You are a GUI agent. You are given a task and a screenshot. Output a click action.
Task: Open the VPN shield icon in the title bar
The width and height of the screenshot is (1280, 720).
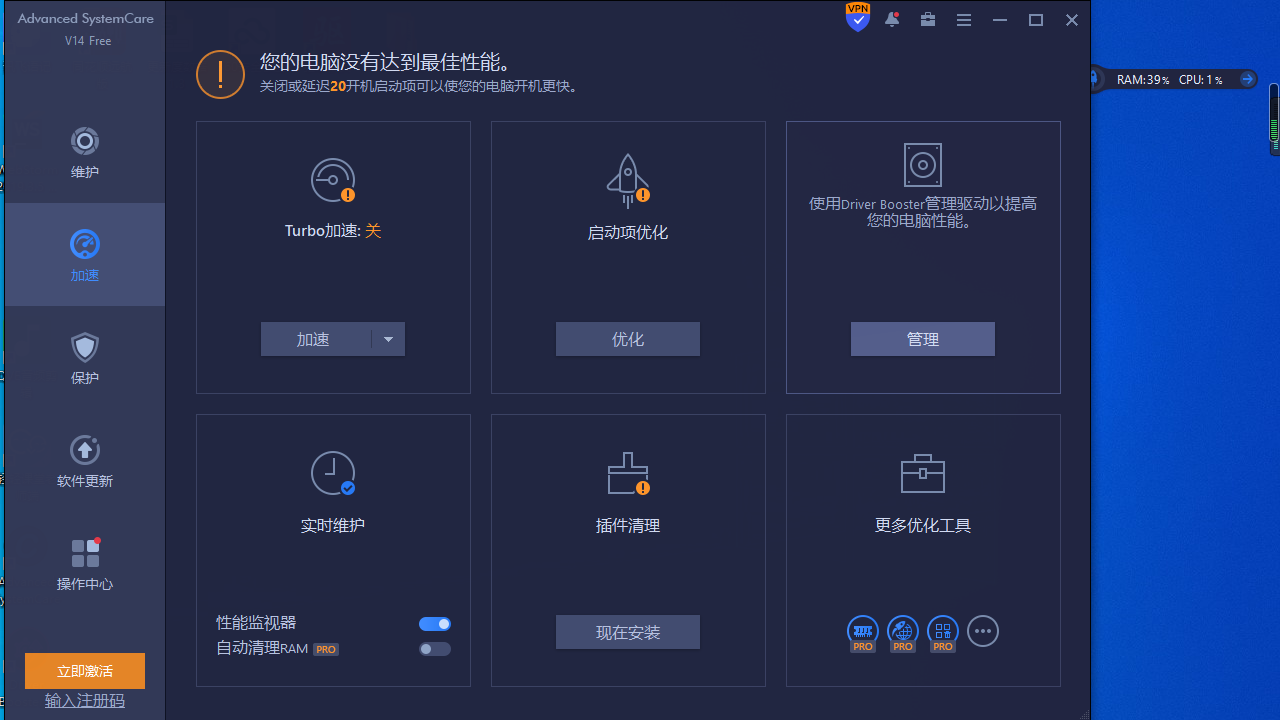(x=857, y=17)
